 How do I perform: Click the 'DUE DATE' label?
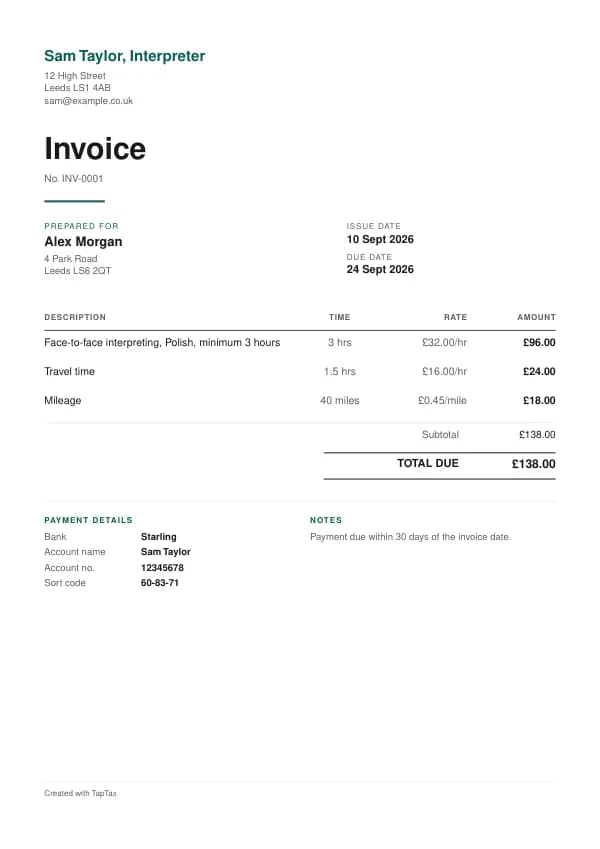click(x=369, y=257)
